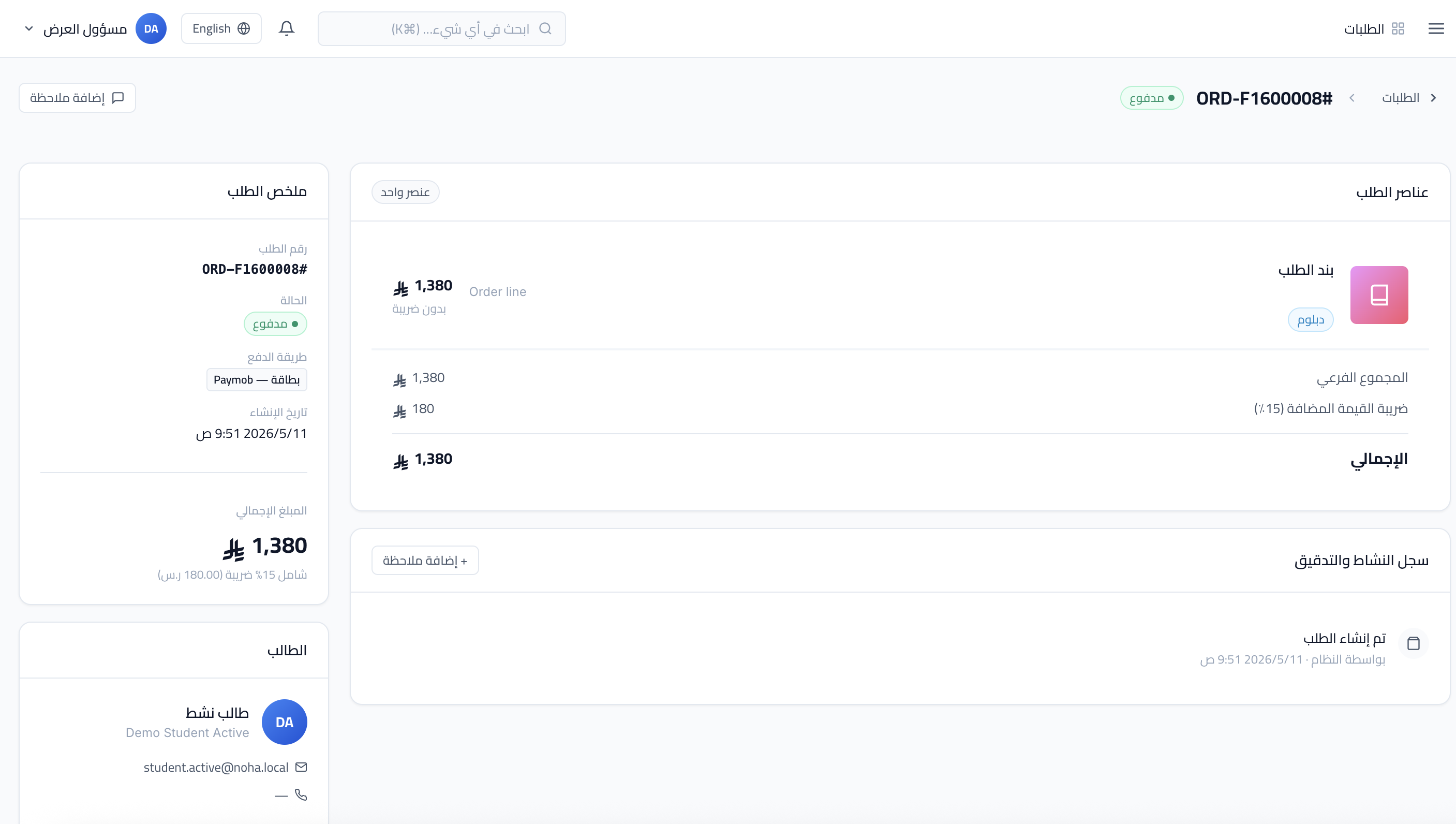Click the تم إنشاء الطلب activity entry
Image resolution: width=1456 pixels, height=824 pixels.
[x=1345, y=638]
